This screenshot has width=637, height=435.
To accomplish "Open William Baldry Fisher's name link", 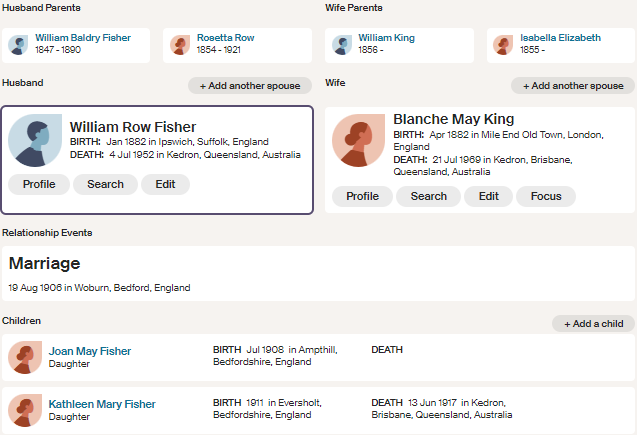I will [83, 38].
